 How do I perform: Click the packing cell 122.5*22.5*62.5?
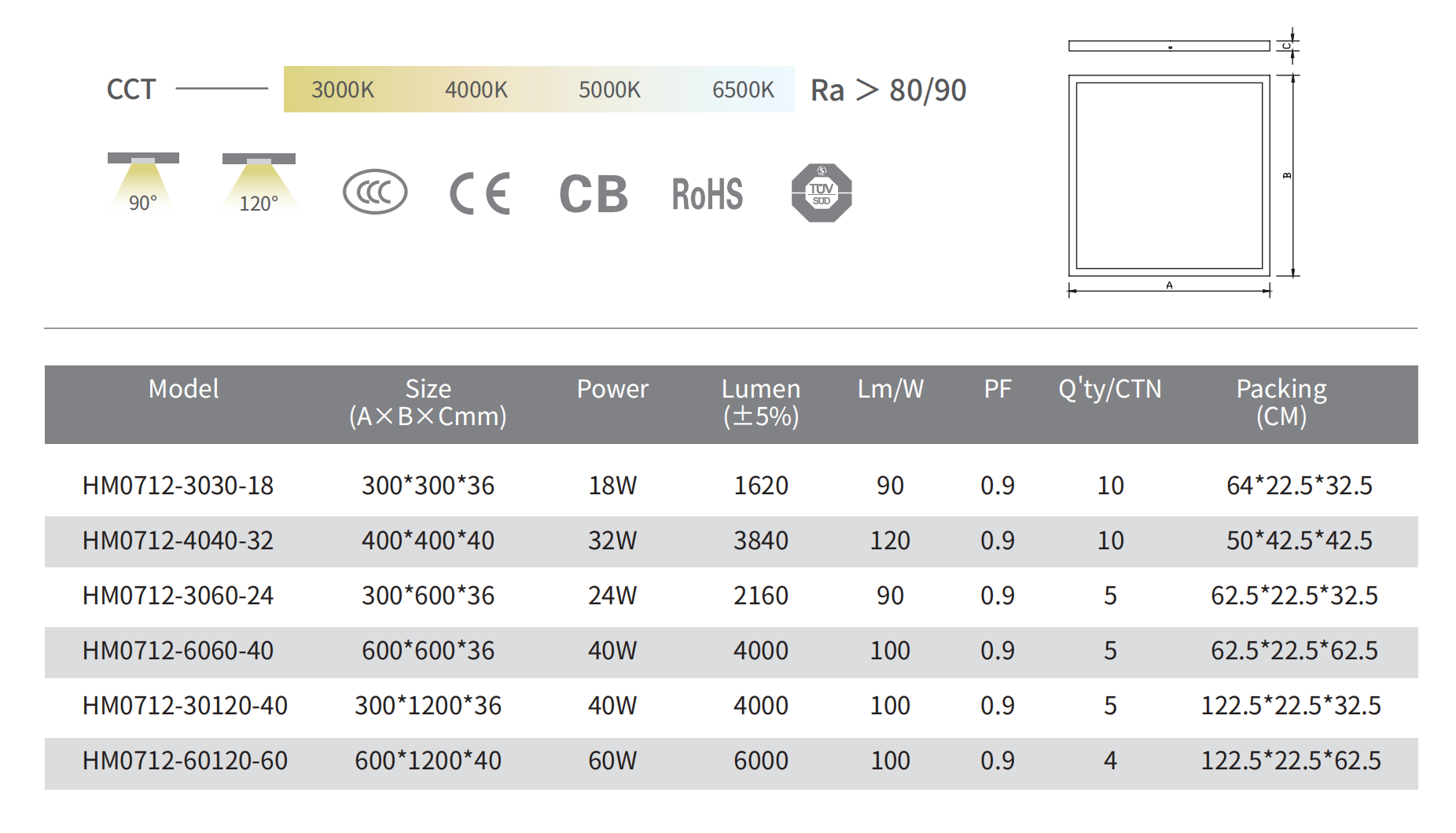[x=1291, y=761]
